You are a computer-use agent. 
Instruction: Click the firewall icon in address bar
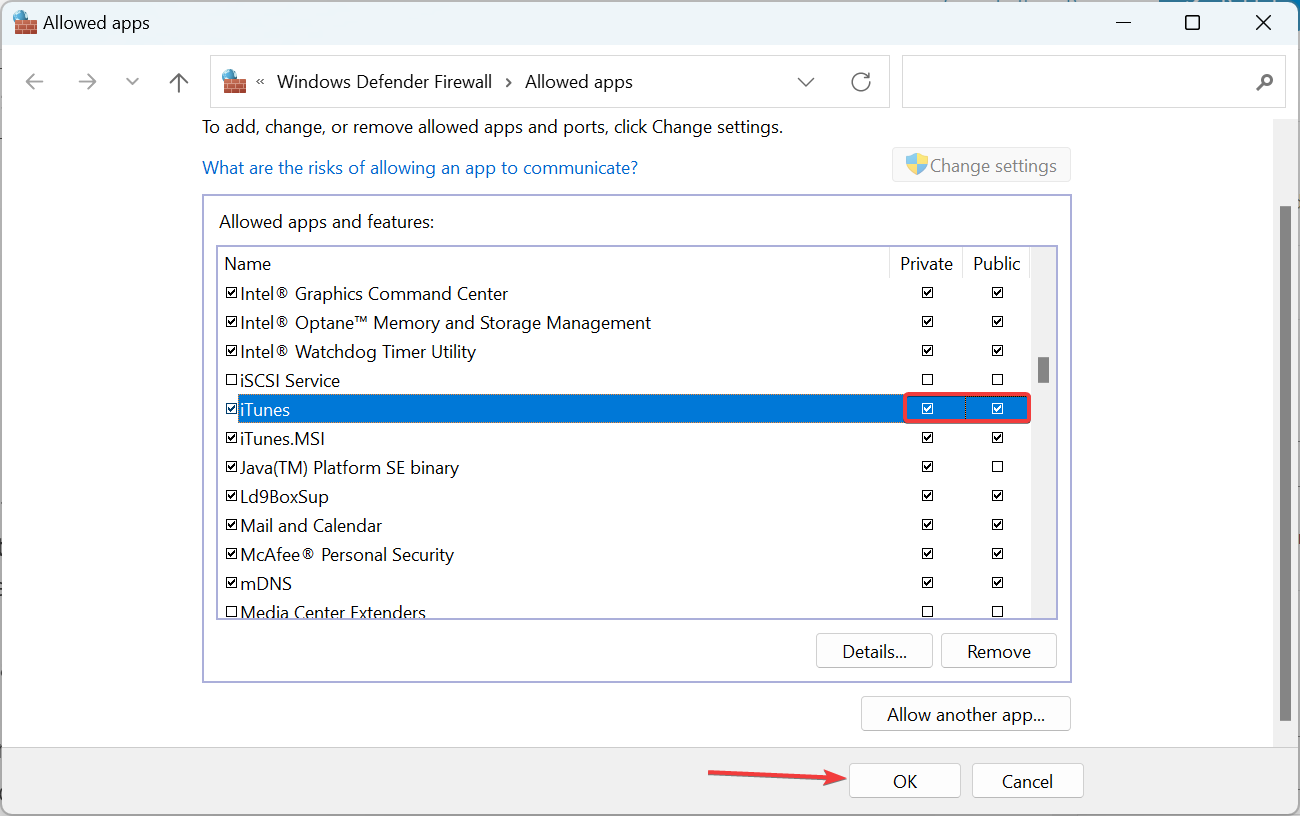point(234,82)
